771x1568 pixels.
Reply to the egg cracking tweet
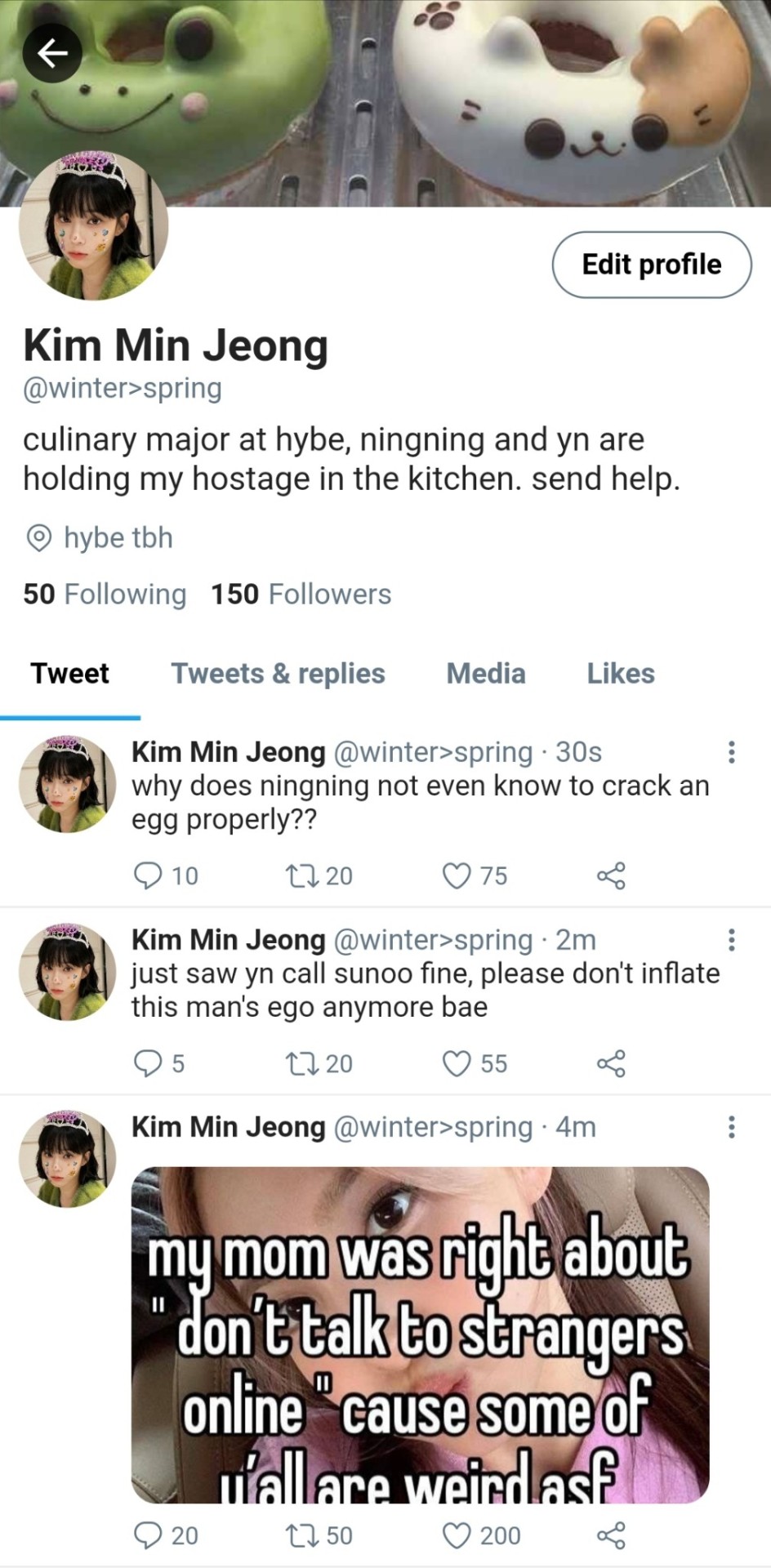[x=148, y=875]
